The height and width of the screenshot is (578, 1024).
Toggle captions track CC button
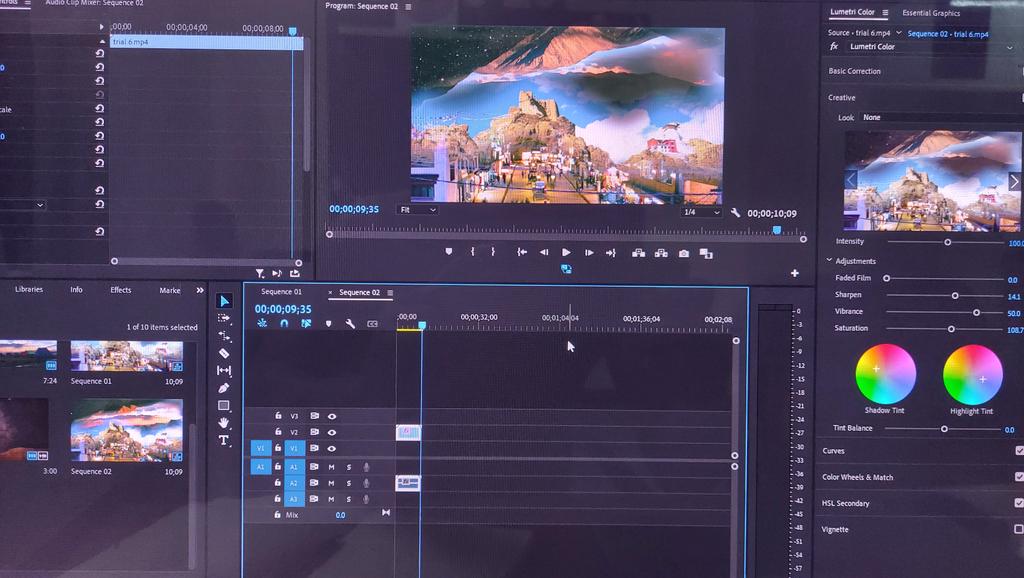pyautogui.click(x=372, y=324)
